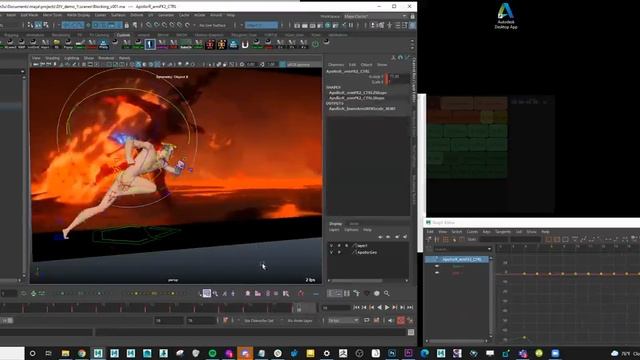
Task: Open the fps dropdown in the range bar
Action: click(x=343, y=321)
